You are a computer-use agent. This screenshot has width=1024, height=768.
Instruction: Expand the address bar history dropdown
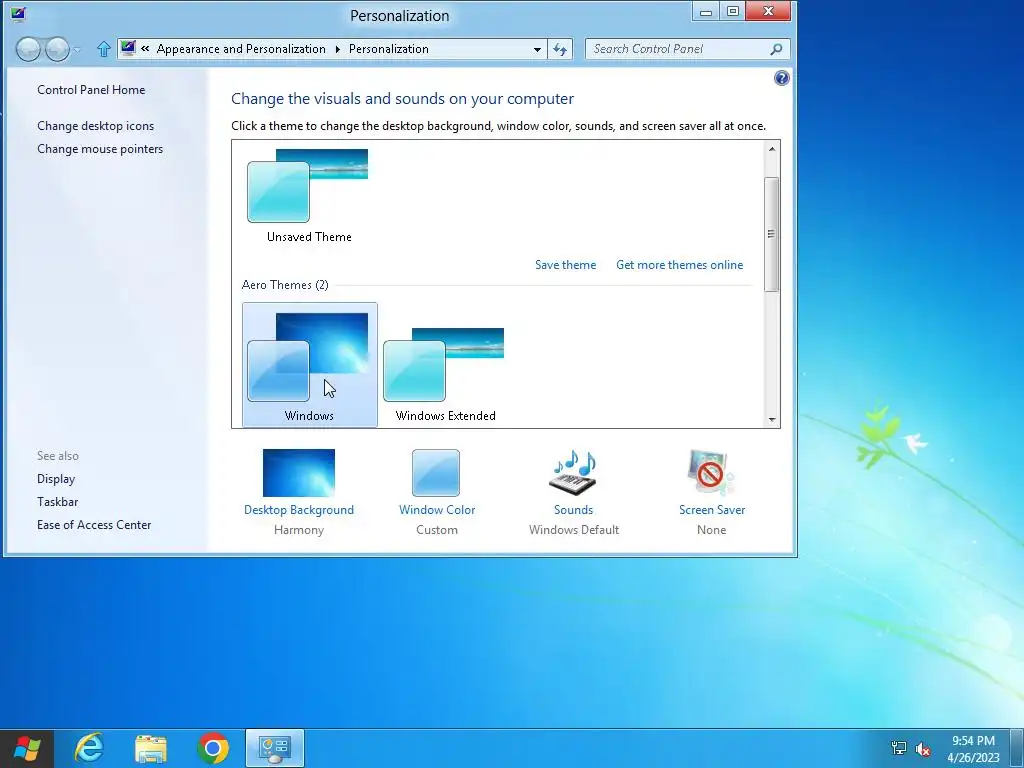click(537, 49)
